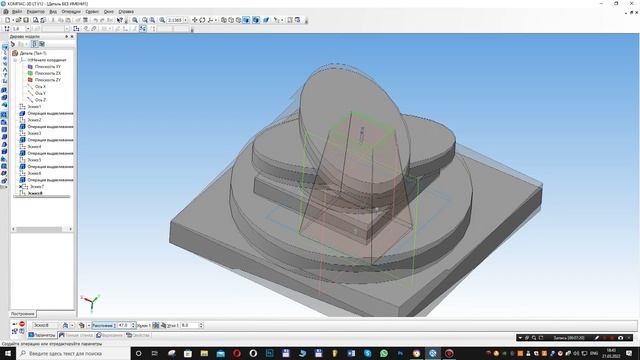Screen dimensions: 640x360
Task: Open the extrusion mode dropdown arrow
Action: (88, 325)
